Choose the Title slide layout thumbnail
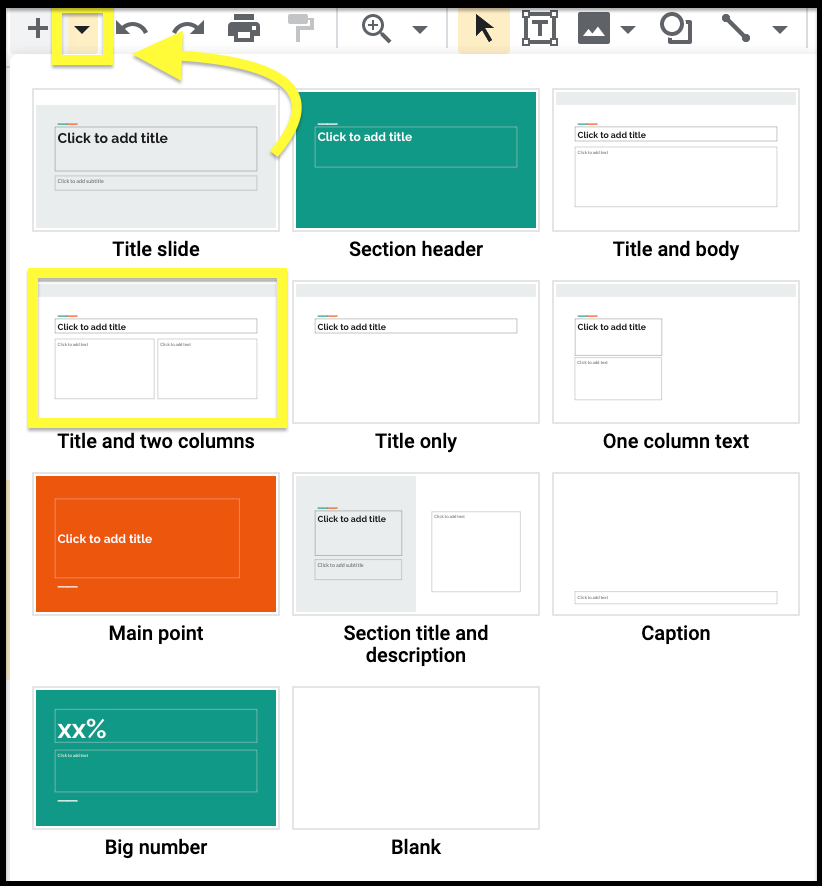Image resolution: width=822 pixels, height=886 pixels. 156,160
